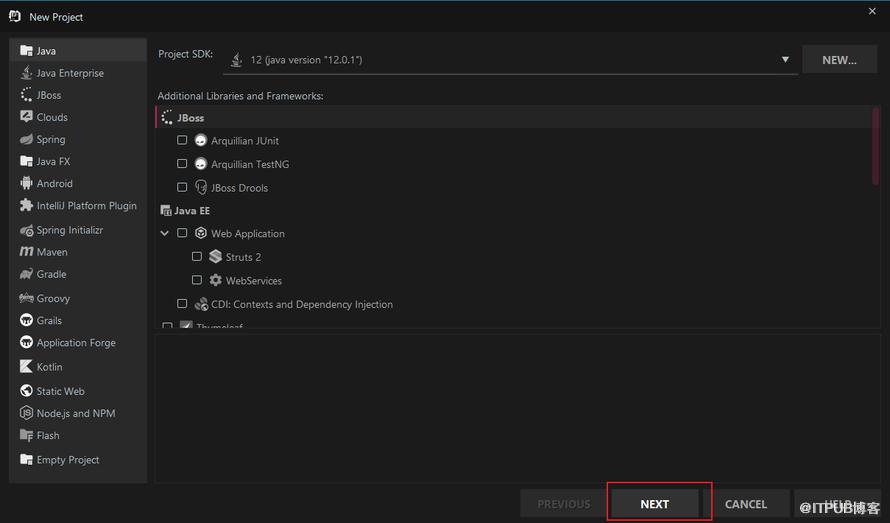Select the Clouds project icon
The width and height of the screenshot is (890, 523).
tap(26, 116)
